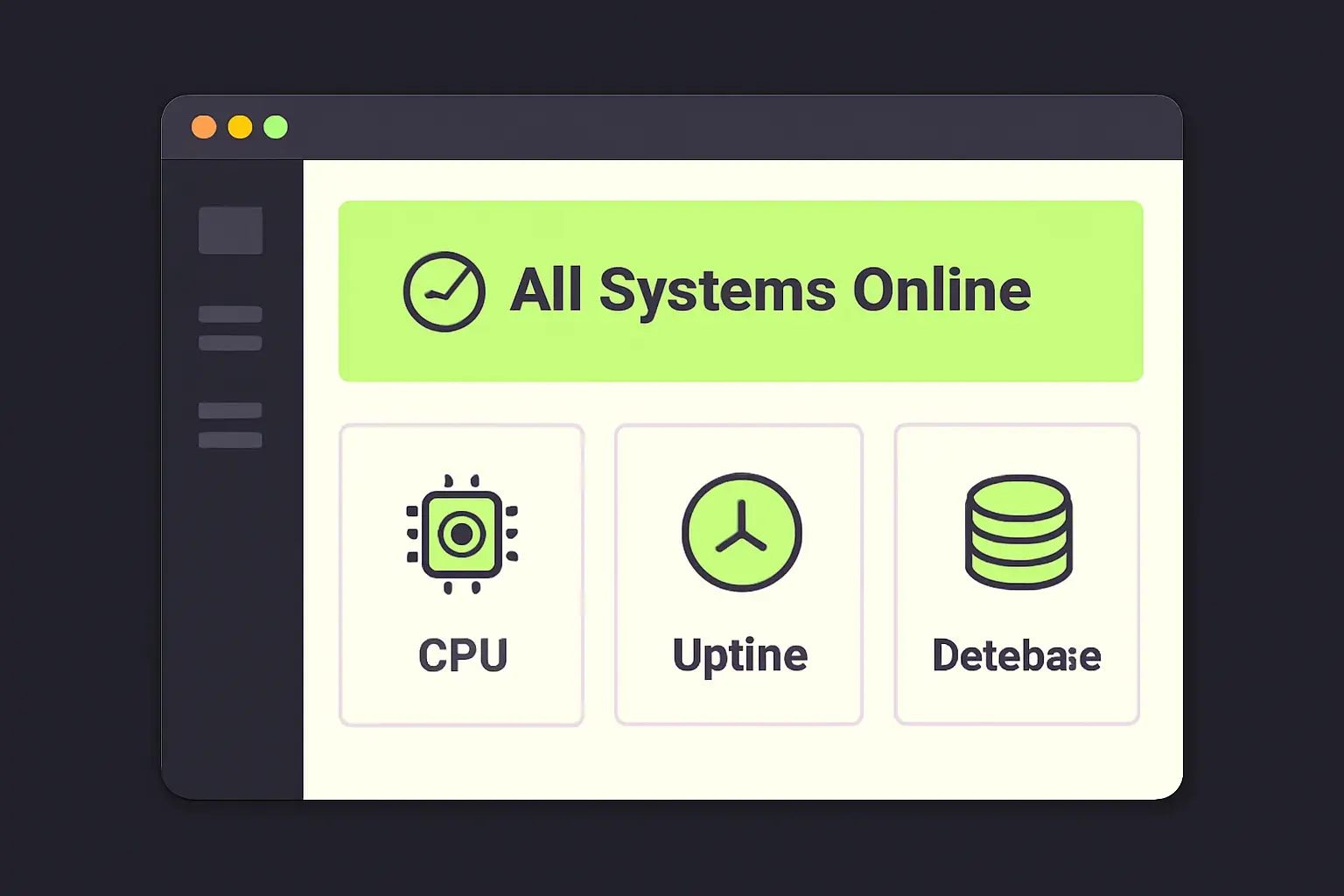
Task: Click the yellow minimize window dot
Action: (x=240, y=127)
